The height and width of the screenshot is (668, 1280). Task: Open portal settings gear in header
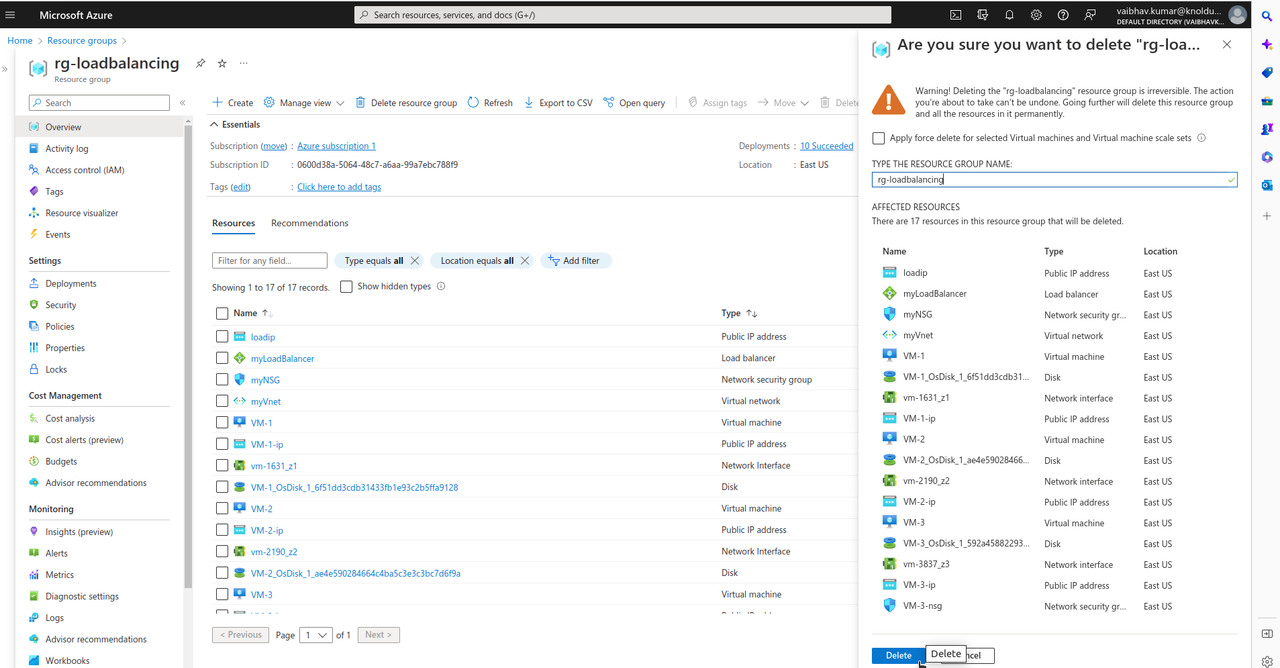tap(1037, 15)
